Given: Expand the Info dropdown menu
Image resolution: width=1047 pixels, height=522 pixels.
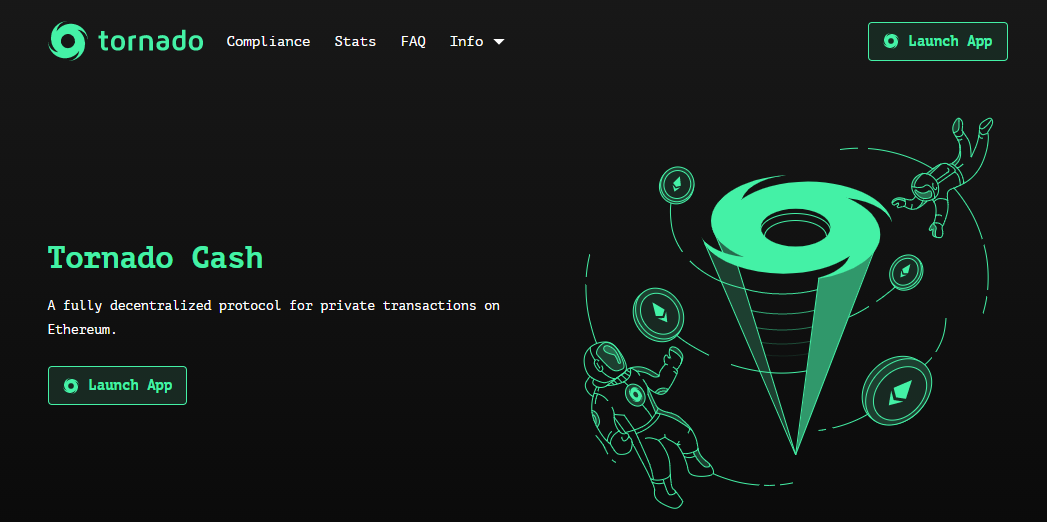Looking at the screenshot, I should click(x=476, y=41).
